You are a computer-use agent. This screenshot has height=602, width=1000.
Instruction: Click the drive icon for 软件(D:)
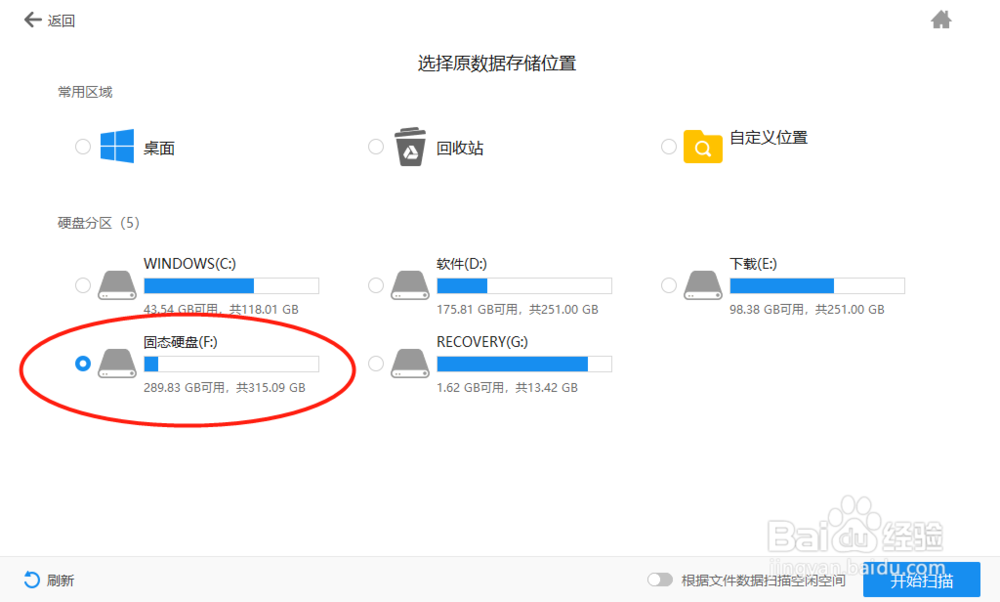pos(410,284)
